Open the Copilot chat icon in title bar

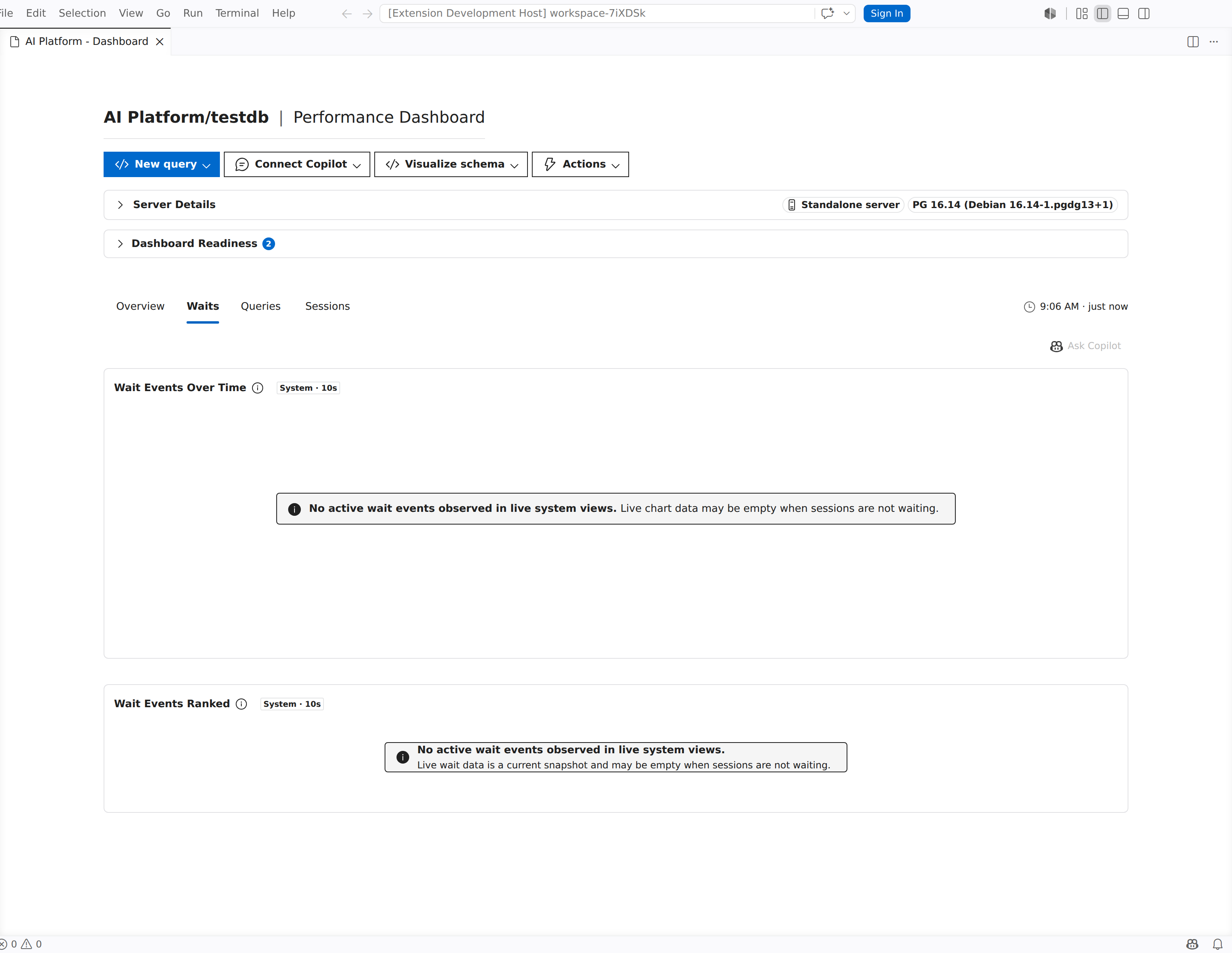pyautogui.click(x=827, y=14)
